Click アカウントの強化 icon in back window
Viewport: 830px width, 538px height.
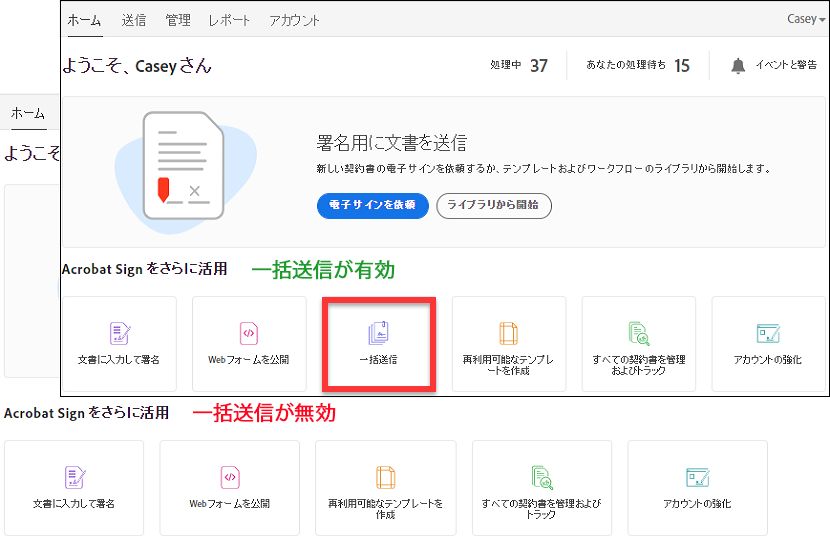698,477
